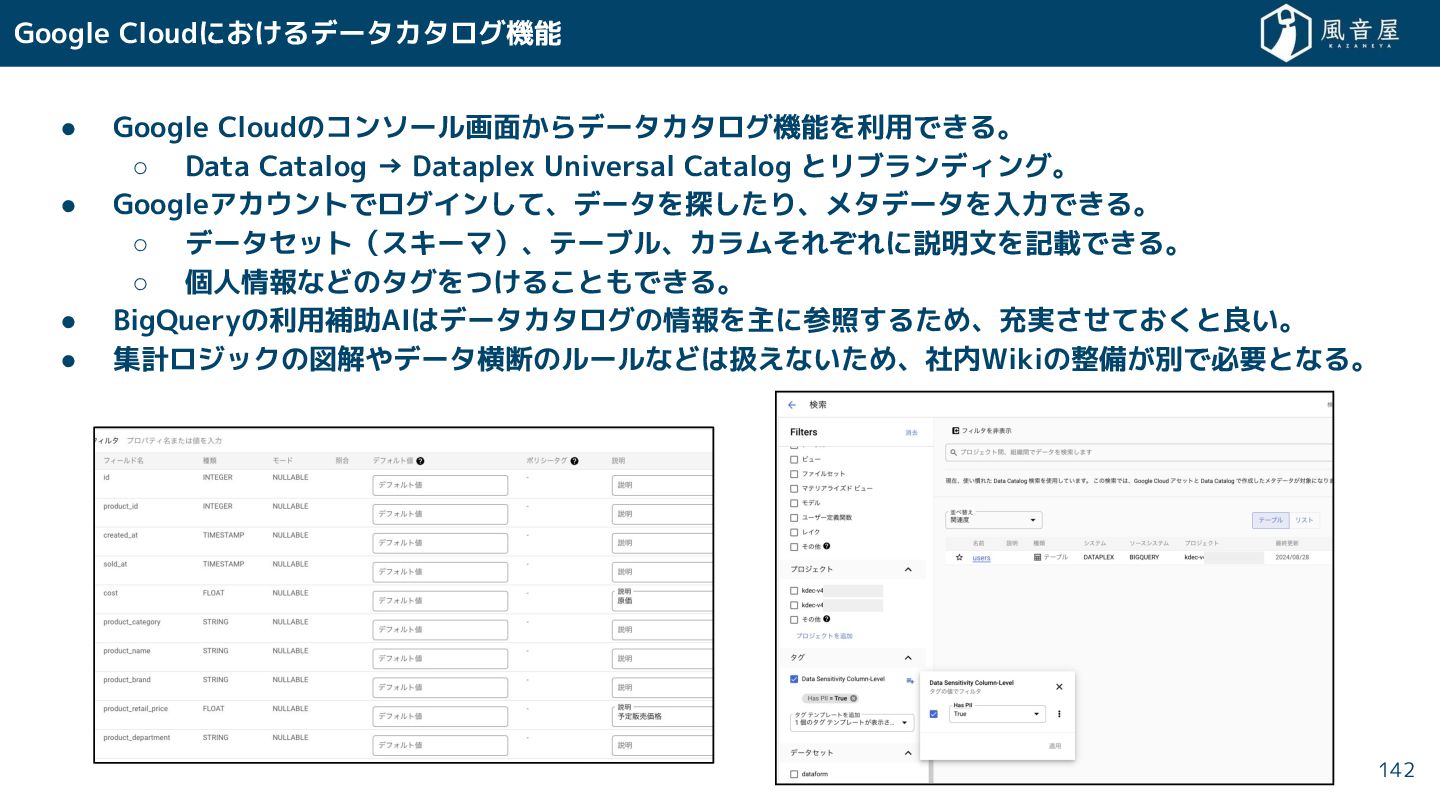1440x810 pixels.
Task: Click the デフォルト値 field for cost row
Action: point(440,601)
